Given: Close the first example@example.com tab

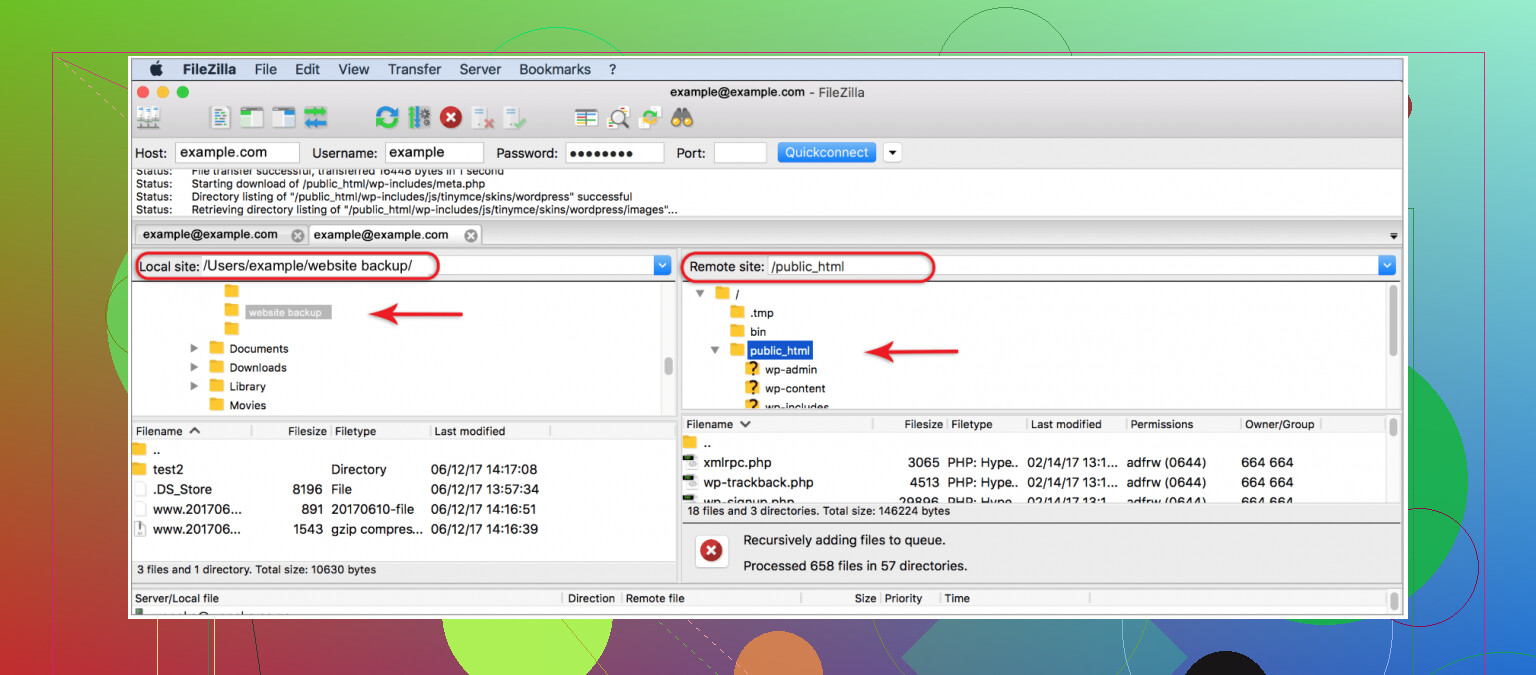Looking at the screenshot, I should [297, 235].
